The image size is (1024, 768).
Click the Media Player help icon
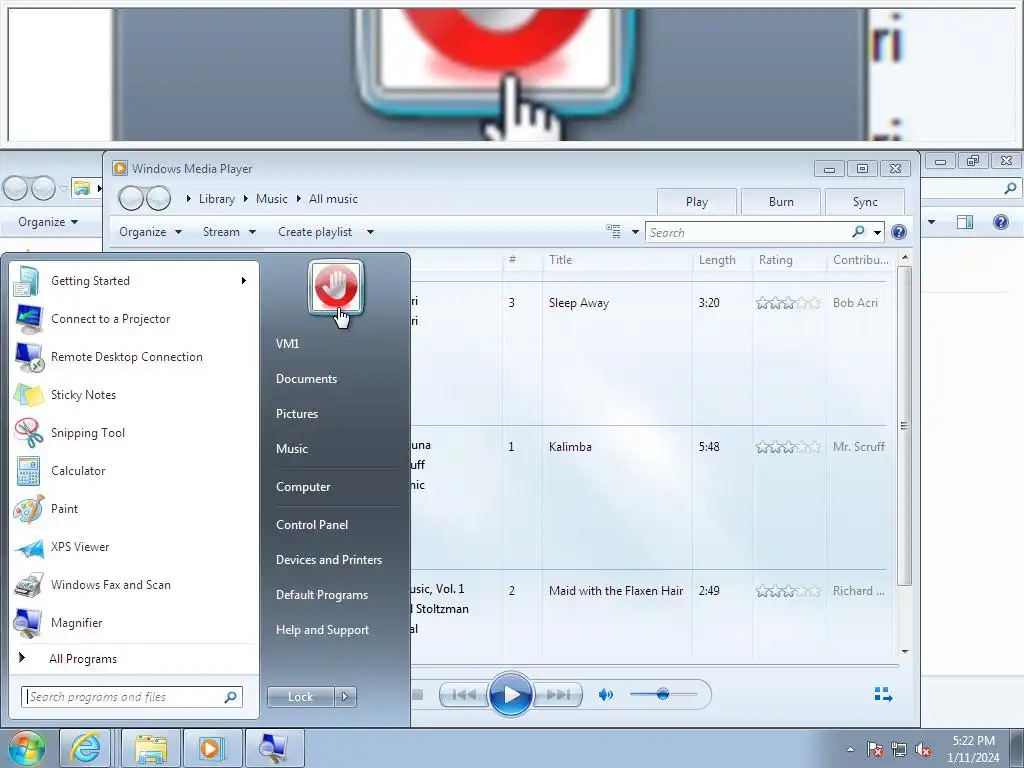[x=899, y=232]
